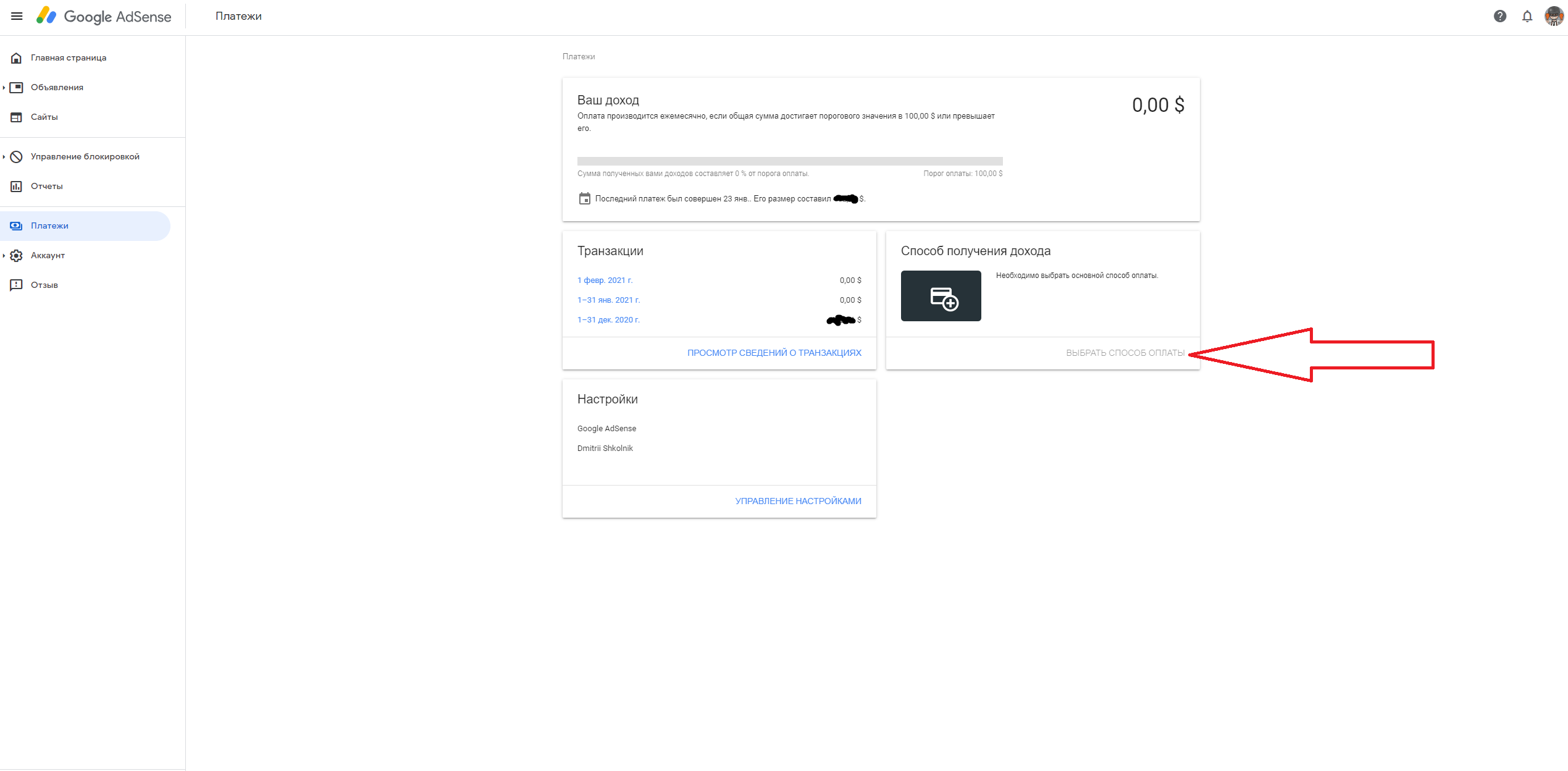1568x771 pixels.
Task: Click ПРОСМОТР СВЕДЕНИЙ О ТРАНЗАКЦИЯХ link
Action: (774, 353)
